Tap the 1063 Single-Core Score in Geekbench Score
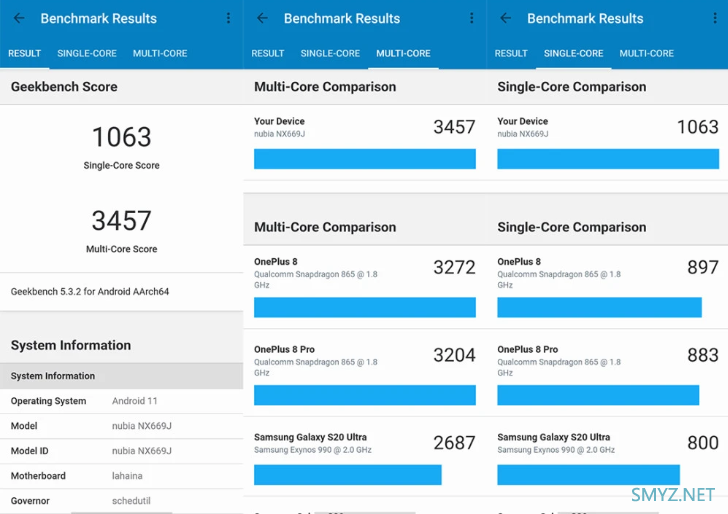The width and height of the screenshot is (728, 514). tap(122, 137)
